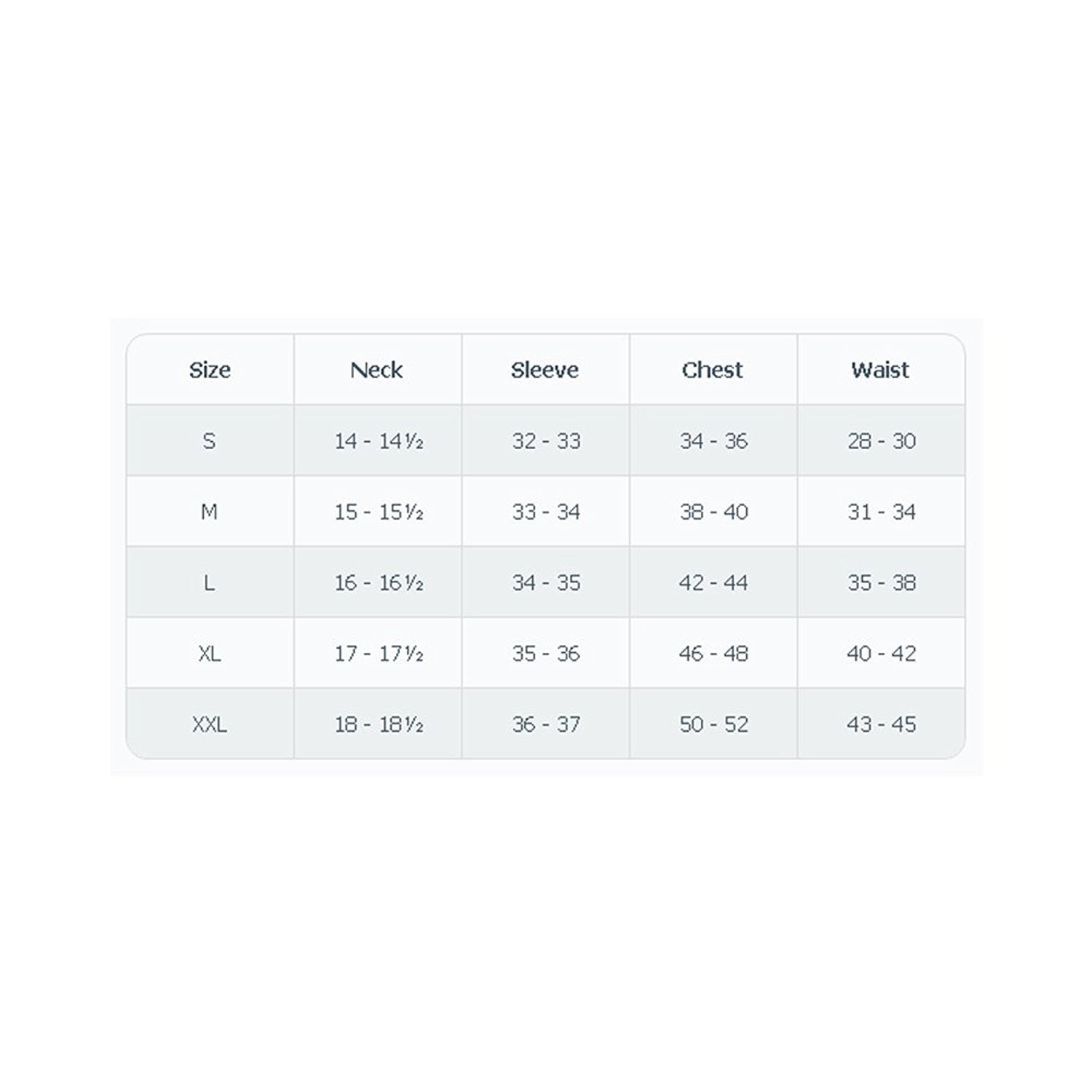
Task: Click waist measurement 28 - 30 cell
Action: point(882,441)
